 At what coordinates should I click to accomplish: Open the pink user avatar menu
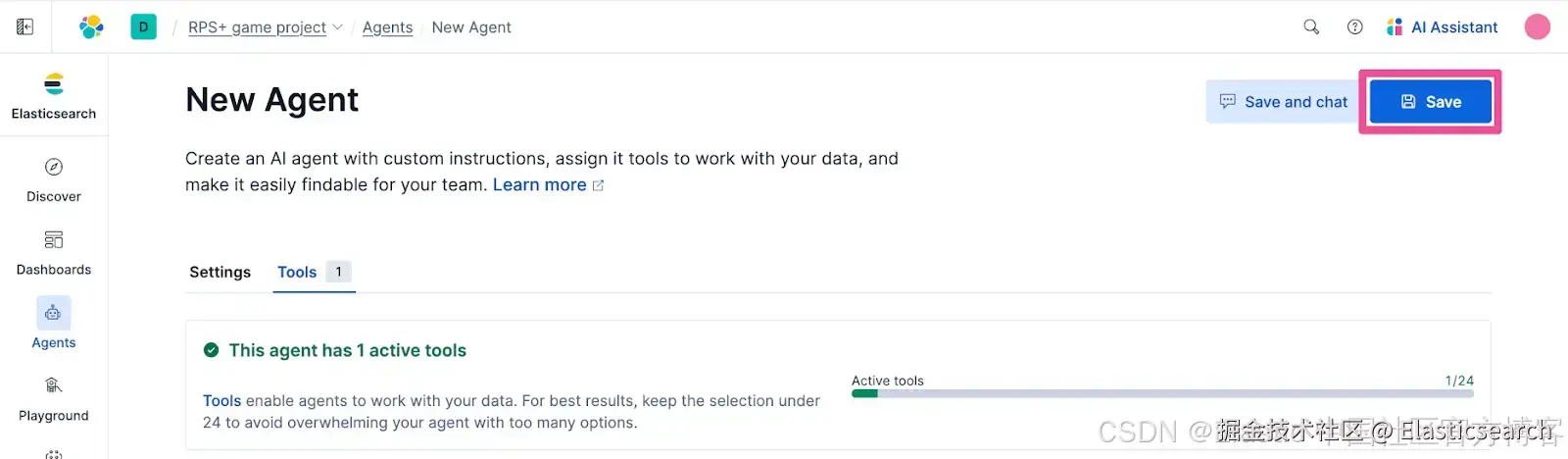(x=1537, y=27)
